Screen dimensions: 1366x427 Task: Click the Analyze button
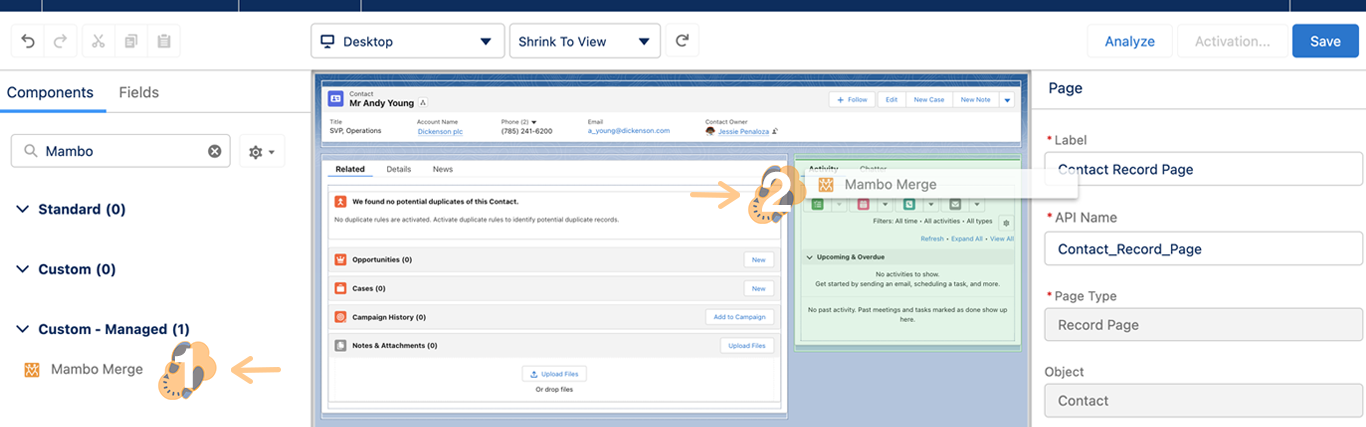(1129, 41)
